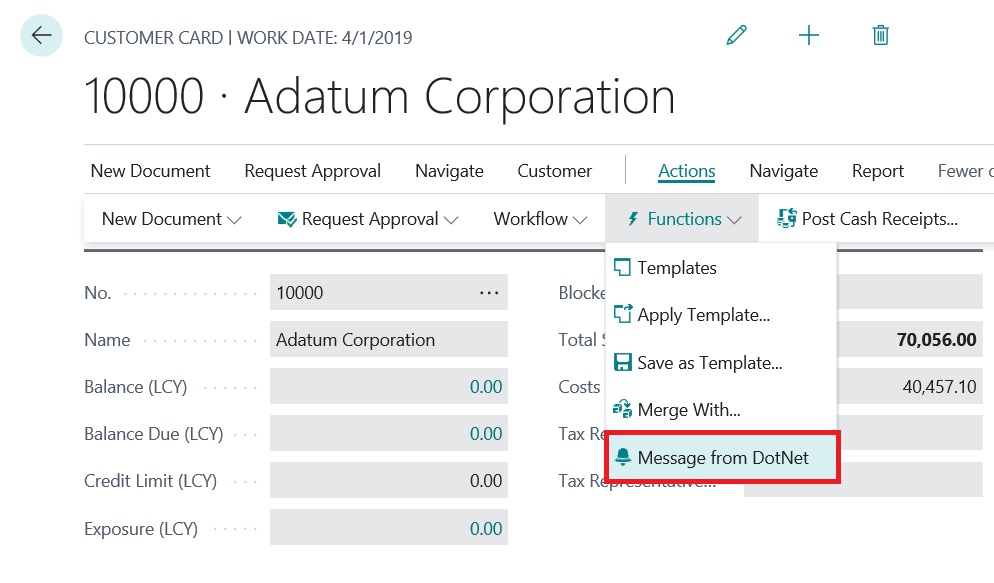The width and height of the screenshot is (994, 583).
Task: Open the Customer menu
Action: tap(554, 170)
